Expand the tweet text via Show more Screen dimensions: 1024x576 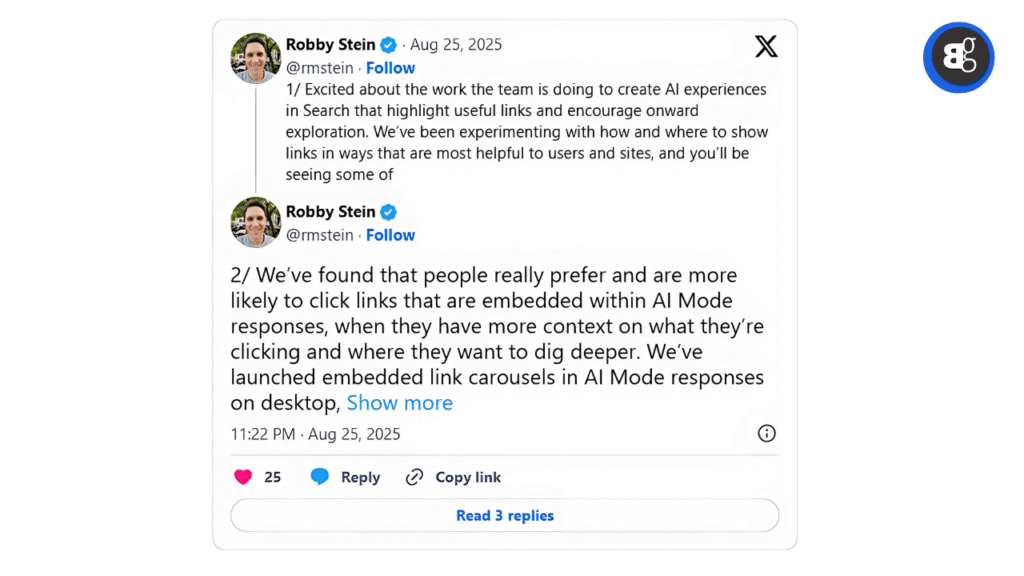pyautogui.click(x=400, y=402)
